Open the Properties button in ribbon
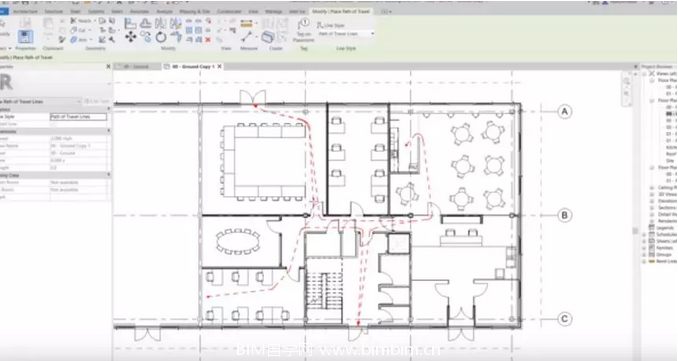The width and height of the screenshot is (678, 361). click(25, 37)
